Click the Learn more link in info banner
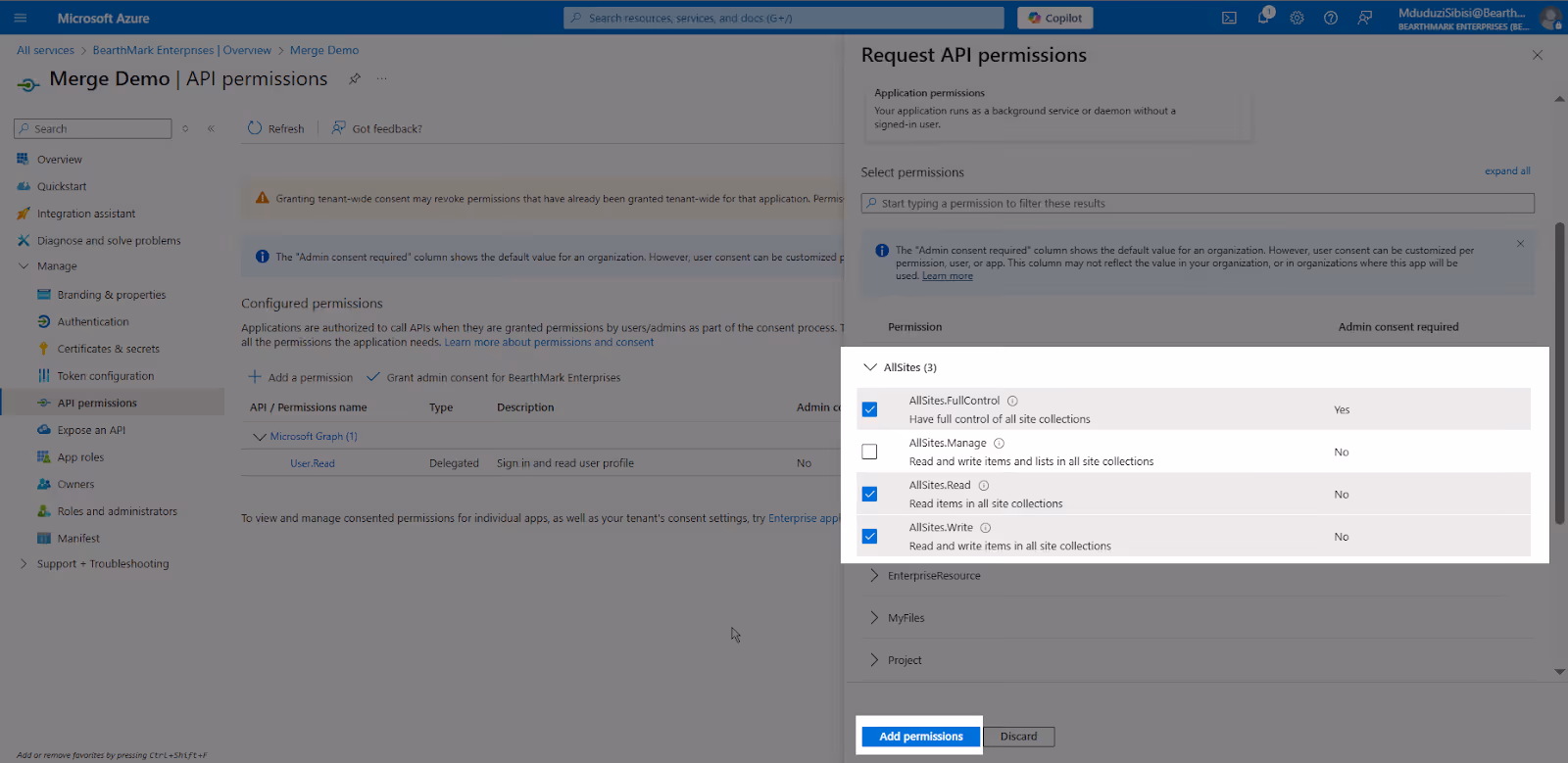Viewport: 1568px width, 763px height. point(948,276)
